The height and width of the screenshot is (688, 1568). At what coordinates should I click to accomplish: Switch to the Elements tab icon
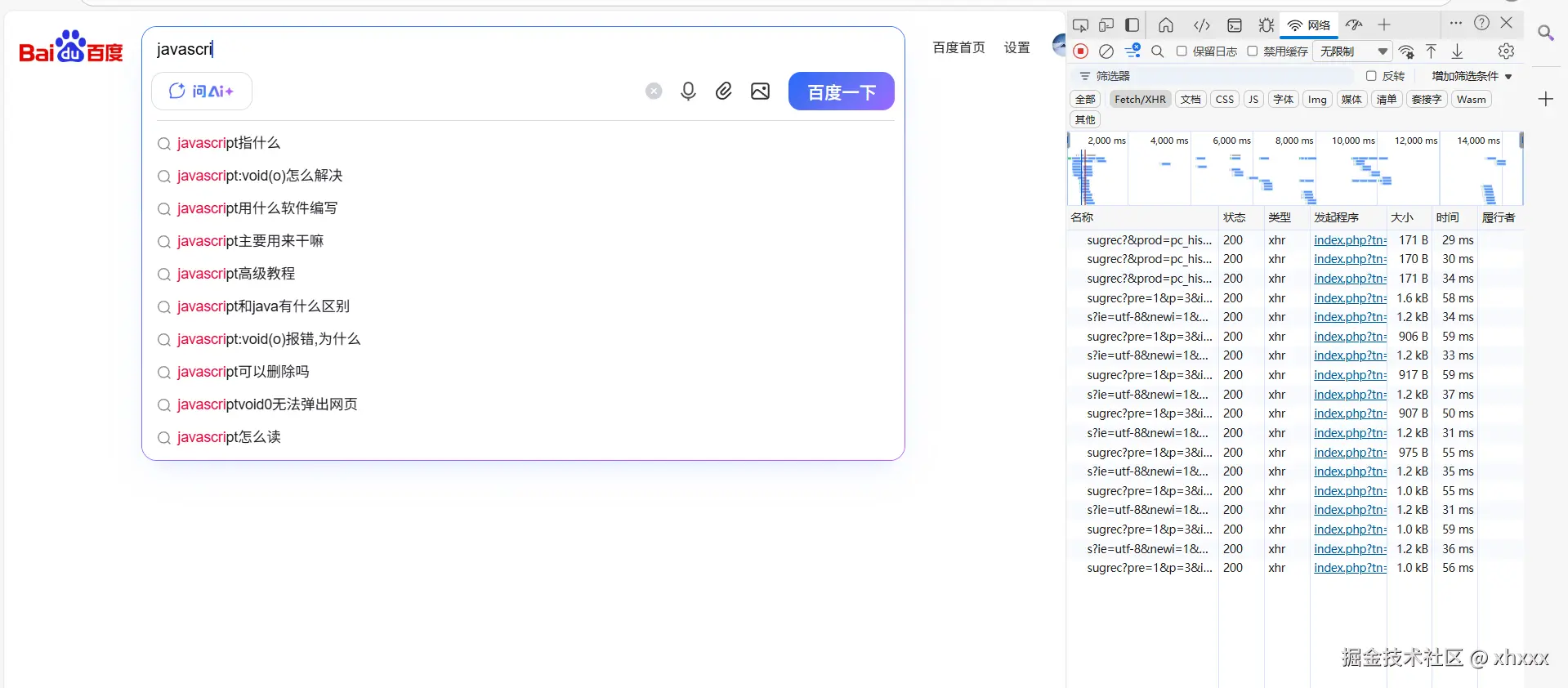(1202, 25)
